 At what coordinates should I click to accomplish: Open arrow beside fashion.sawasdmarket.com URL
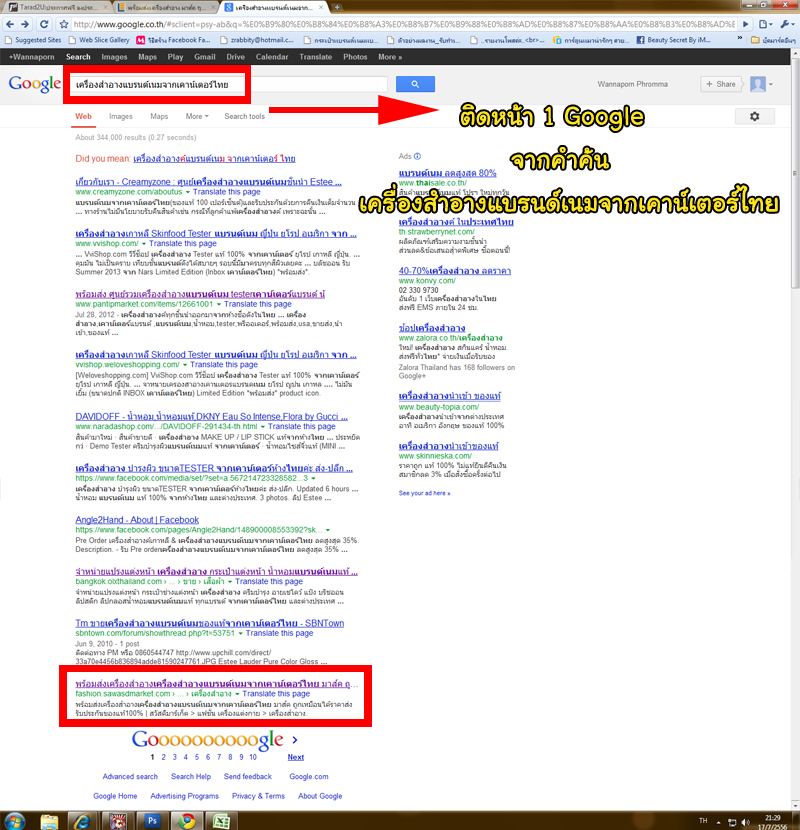pos(237,694)
